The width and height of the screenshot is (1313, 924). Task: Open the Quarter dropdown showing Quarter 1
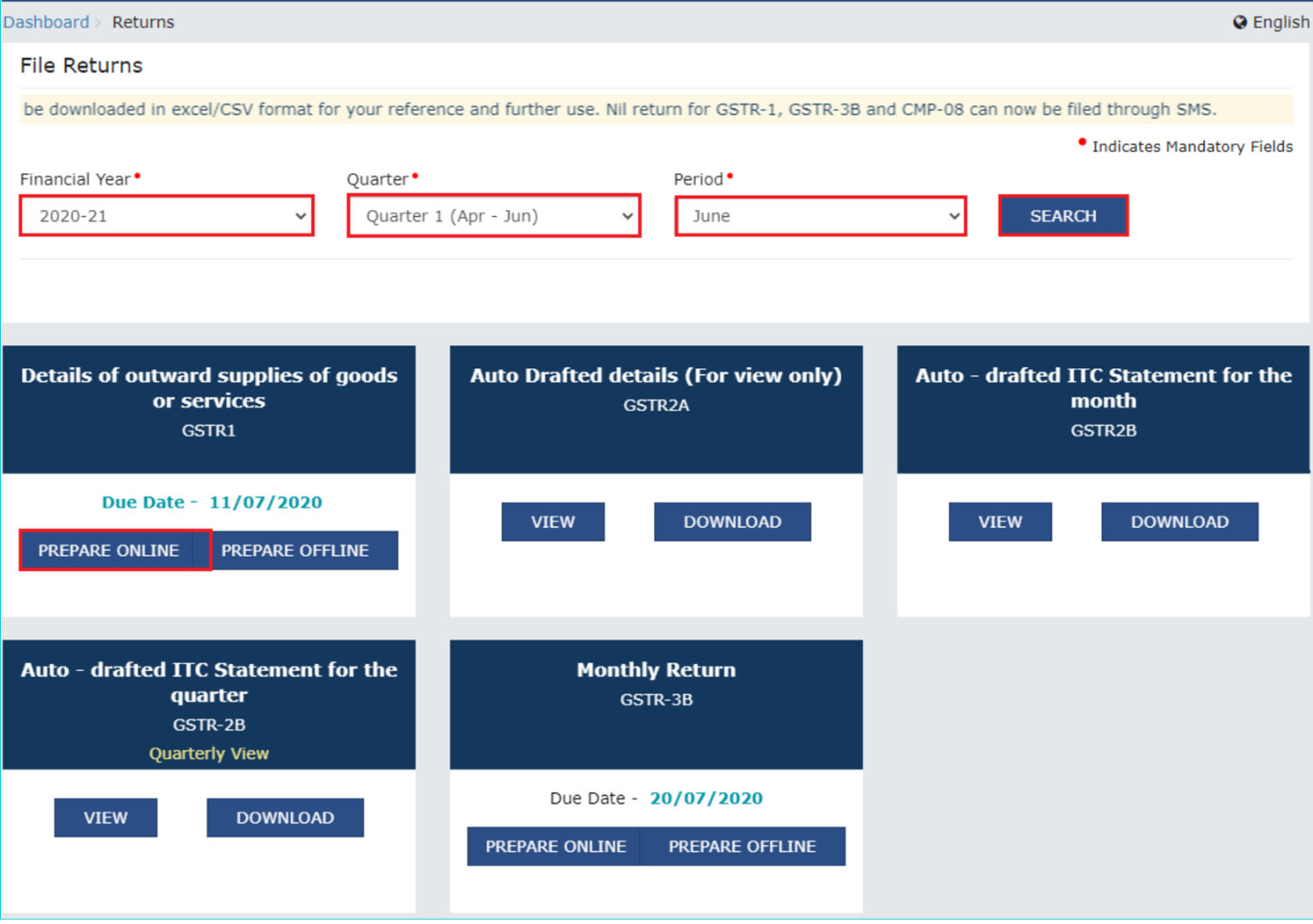[493, 215]
